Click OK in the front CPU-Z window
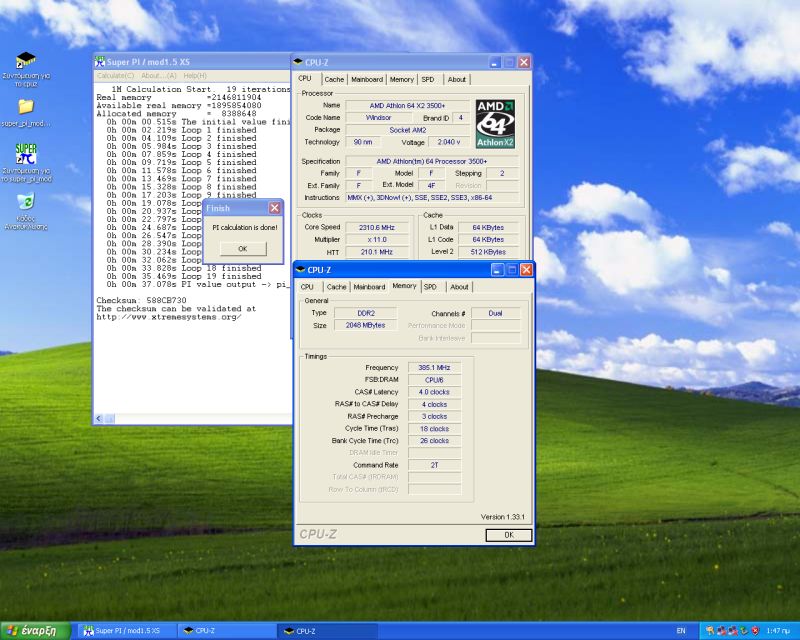This screenshot has height=640, width=800. (x=509, y=535)
